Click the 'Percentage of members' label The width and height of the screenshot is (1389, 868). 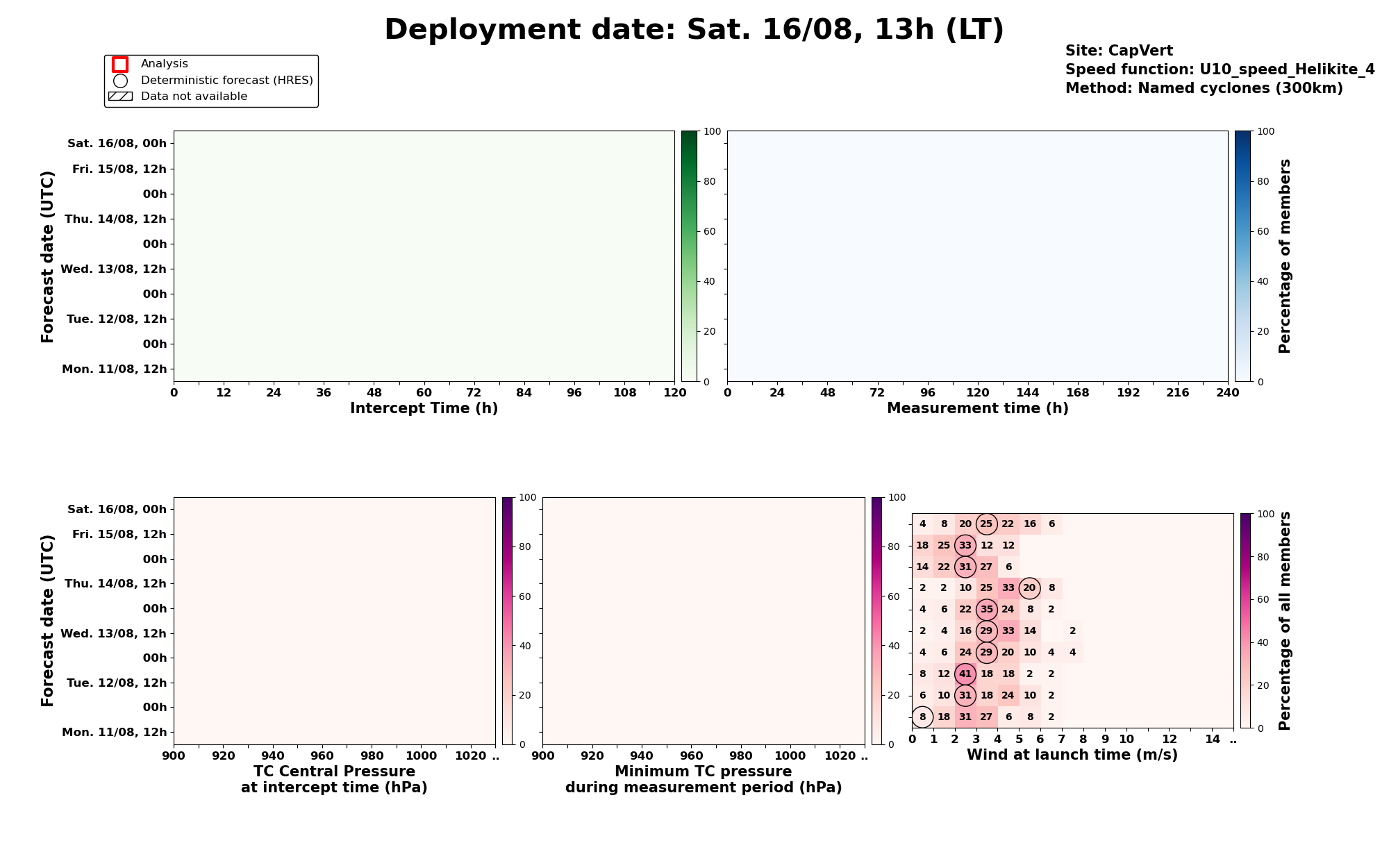click(1285, 256)
